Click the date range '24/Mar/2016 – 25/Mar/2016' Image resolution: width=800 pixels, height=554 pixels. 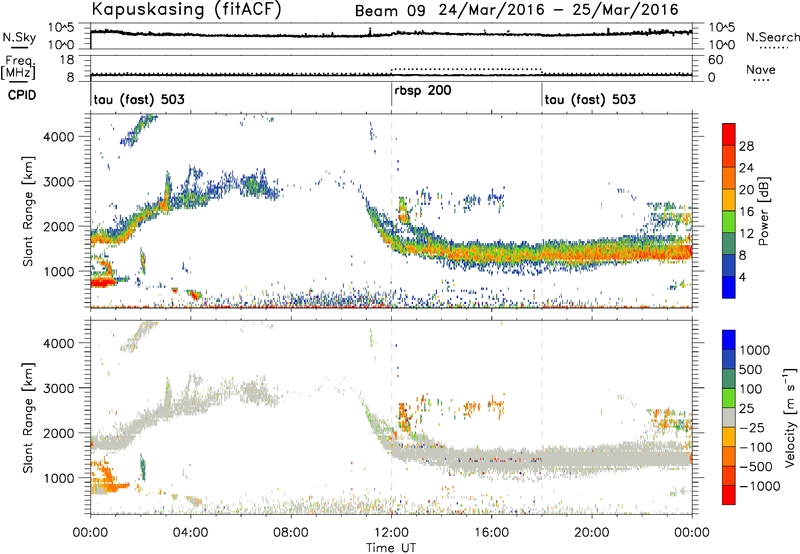(x=559, y=10)
